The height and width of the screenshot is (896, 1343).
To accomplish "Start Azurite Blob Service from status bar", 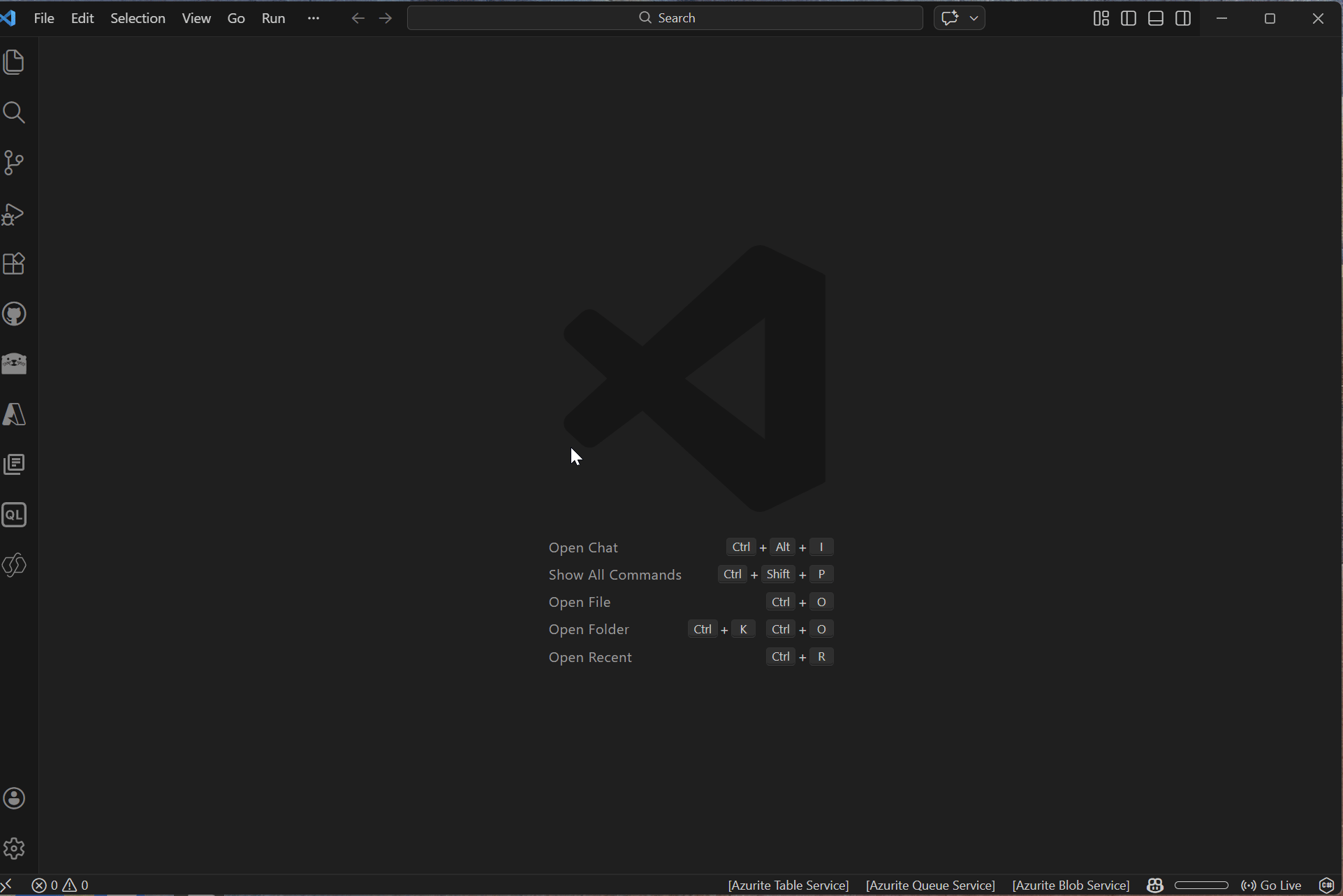I will pos(1070,885).
